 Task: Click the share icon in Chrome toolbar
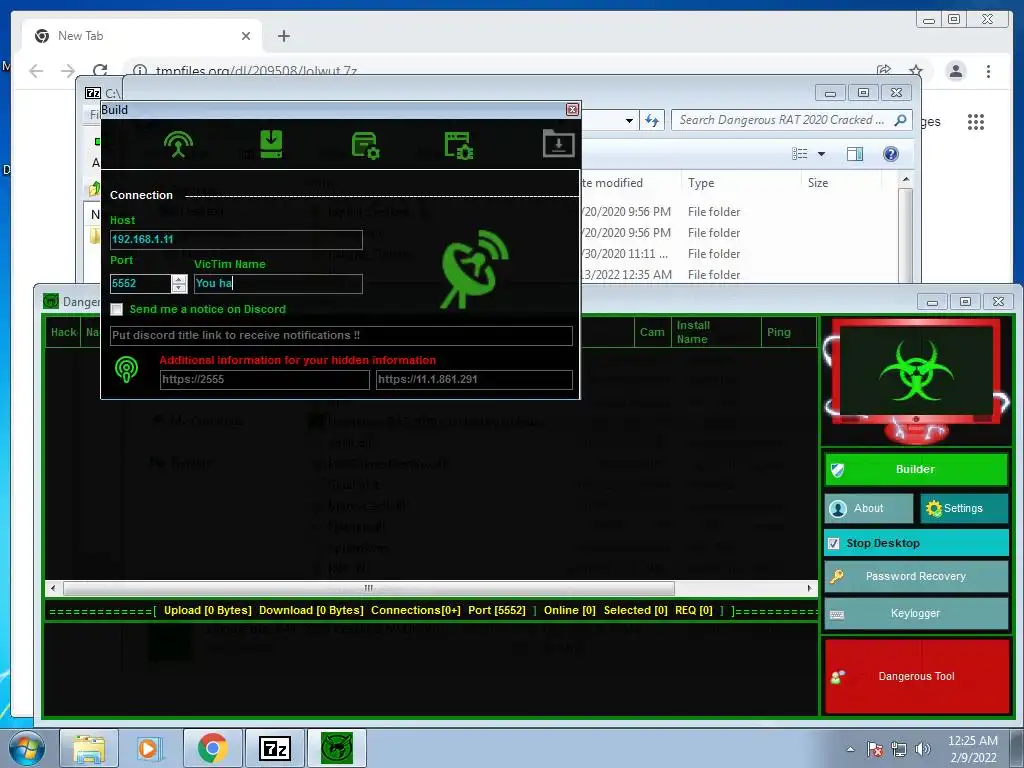pyautogui.click(x=884, y=71)
